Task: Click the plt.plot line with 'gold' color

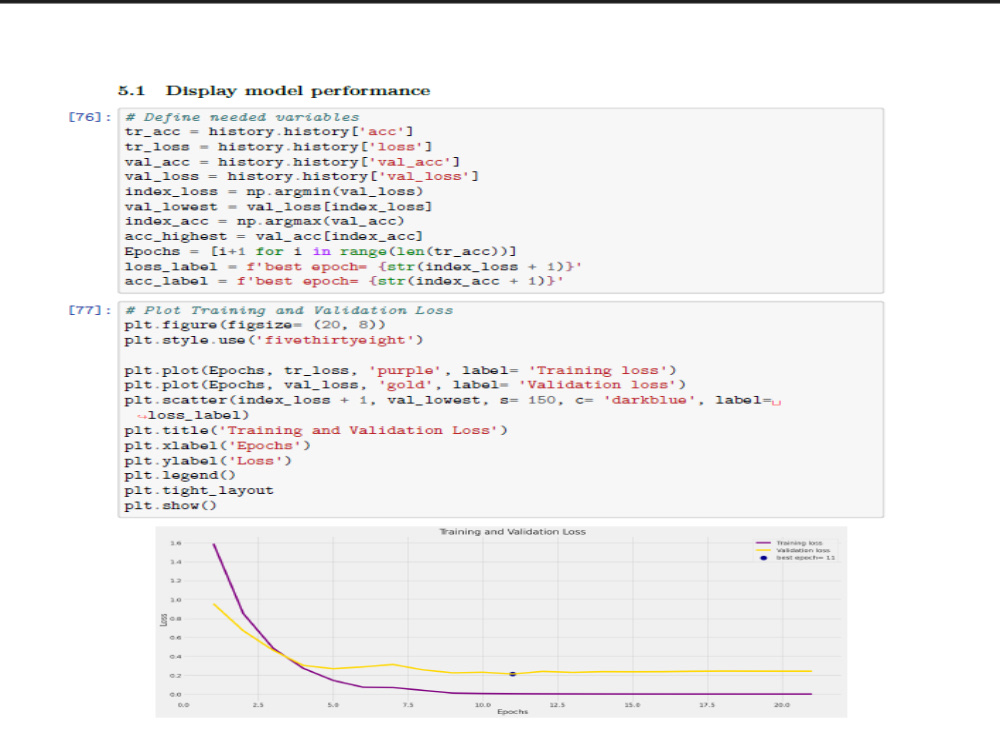Action: (406, 385)
